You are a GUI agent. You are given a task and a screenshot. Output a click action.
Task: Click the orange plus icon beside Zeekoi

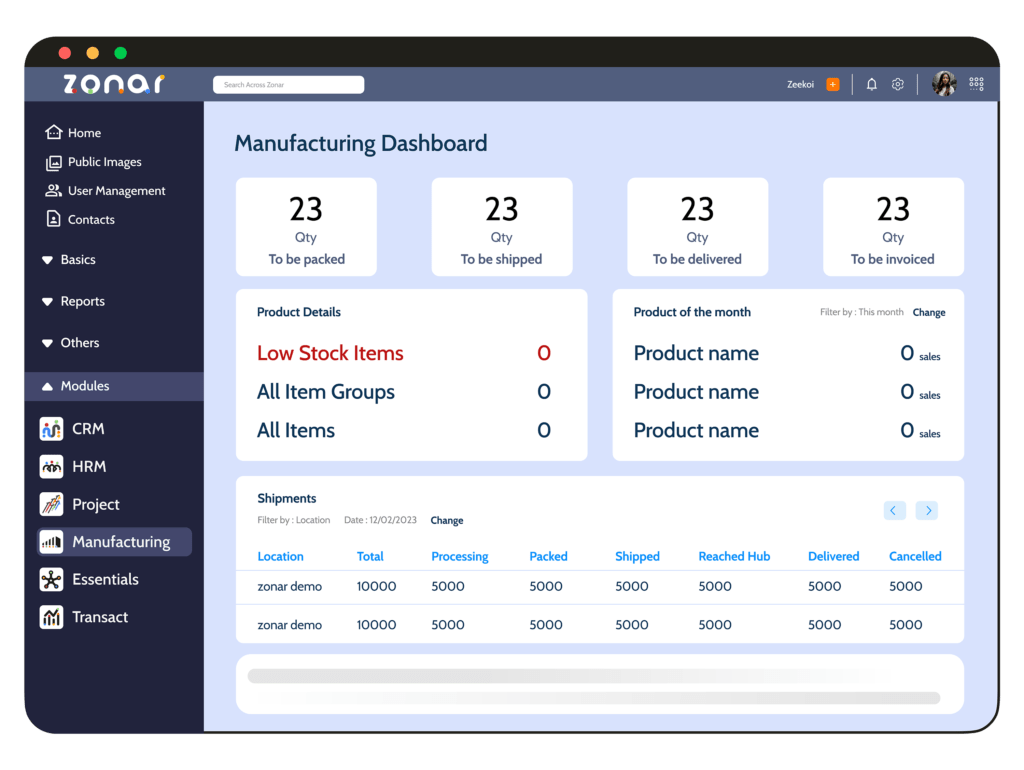pos(833,84)
